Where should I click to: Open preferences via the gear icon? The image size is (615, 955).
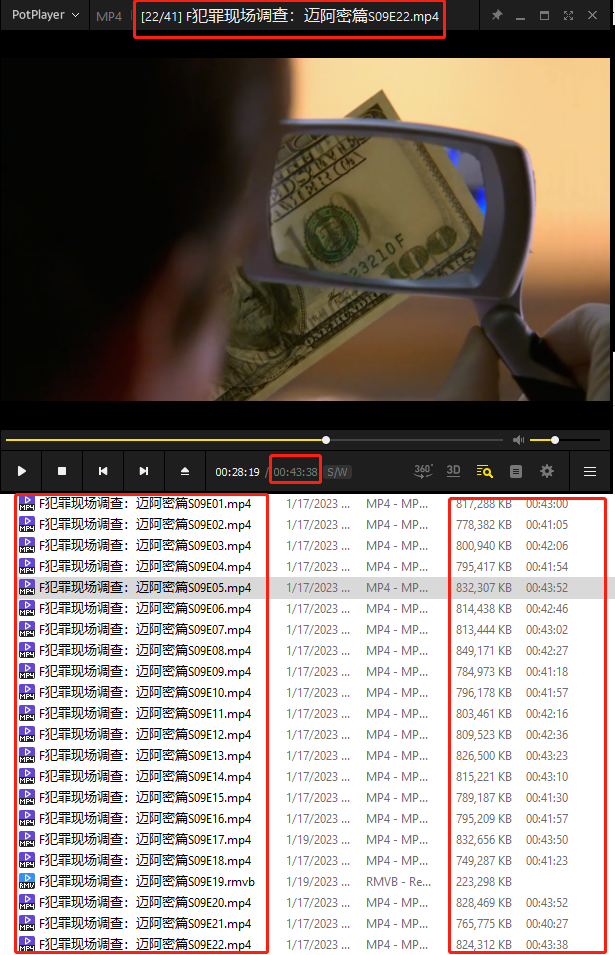(547, 471)
